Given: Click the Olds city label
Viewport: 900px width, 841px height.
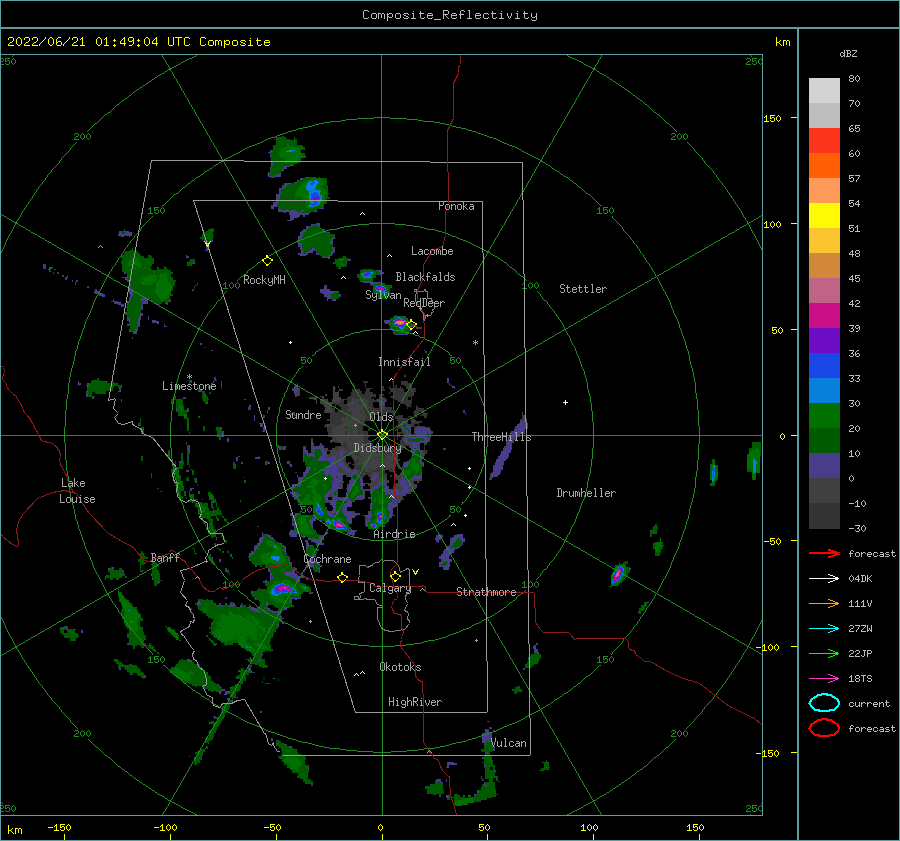Looking at the screenshot, I should pyautogui.click(x=381, y=417).
